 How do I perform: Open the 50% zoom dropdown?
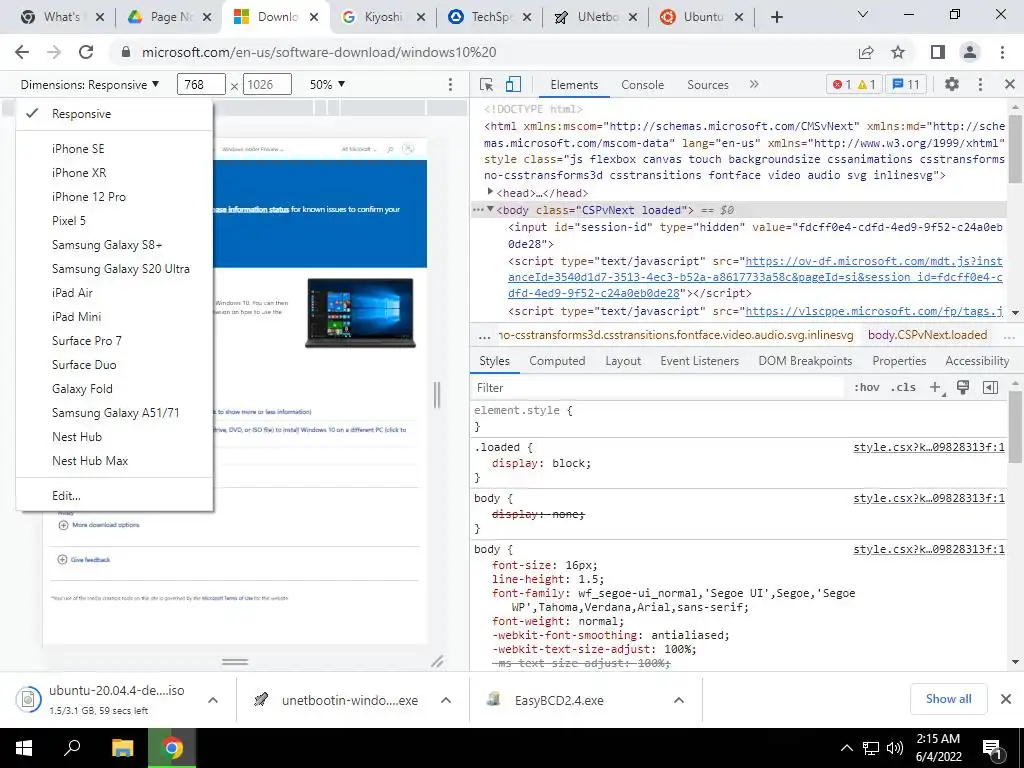click(327, 84)
